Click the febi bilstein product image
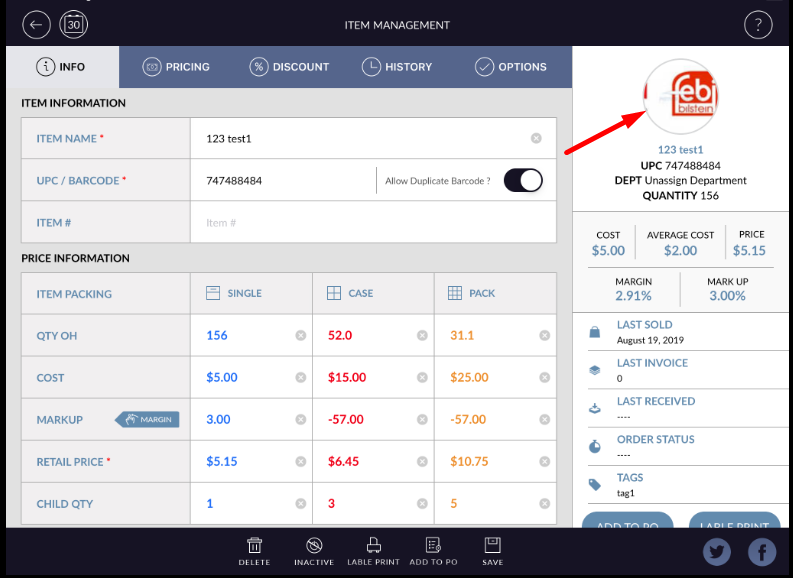This screenshot has width=793, height=578. click(680, 97)
